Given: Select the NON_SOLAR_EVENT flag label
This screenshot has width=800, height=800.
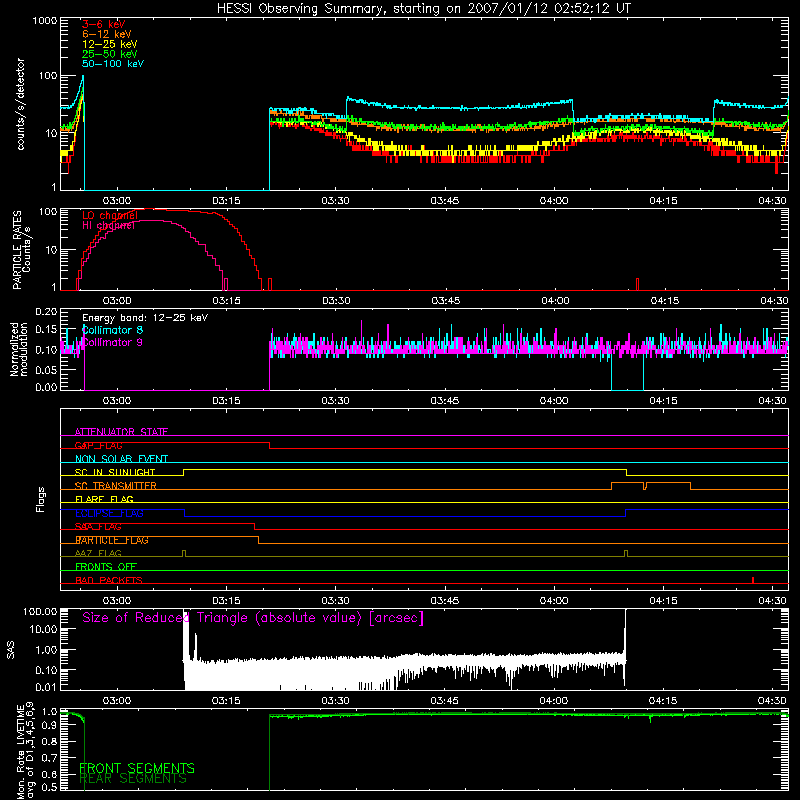Looking at the screenshot, I should 121,459.
